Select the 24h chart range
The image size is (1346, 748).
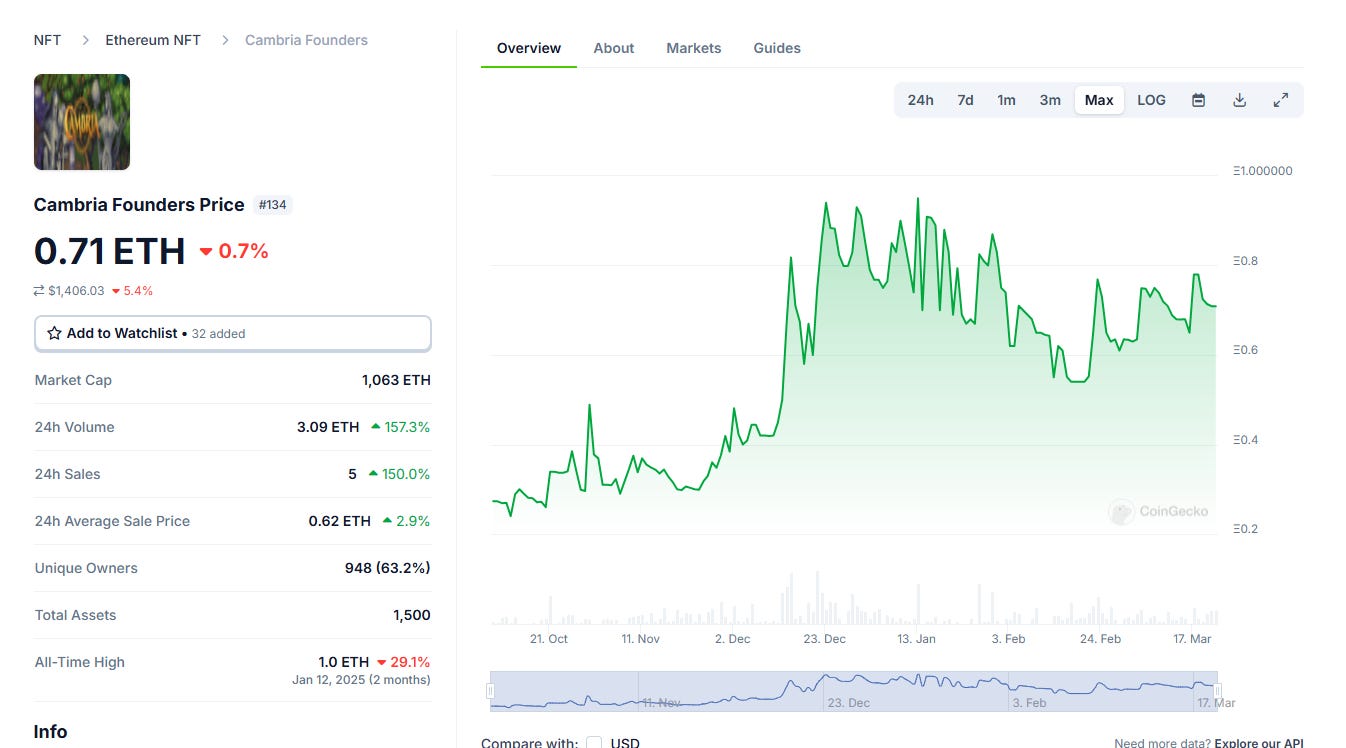[x=920, y=100]
